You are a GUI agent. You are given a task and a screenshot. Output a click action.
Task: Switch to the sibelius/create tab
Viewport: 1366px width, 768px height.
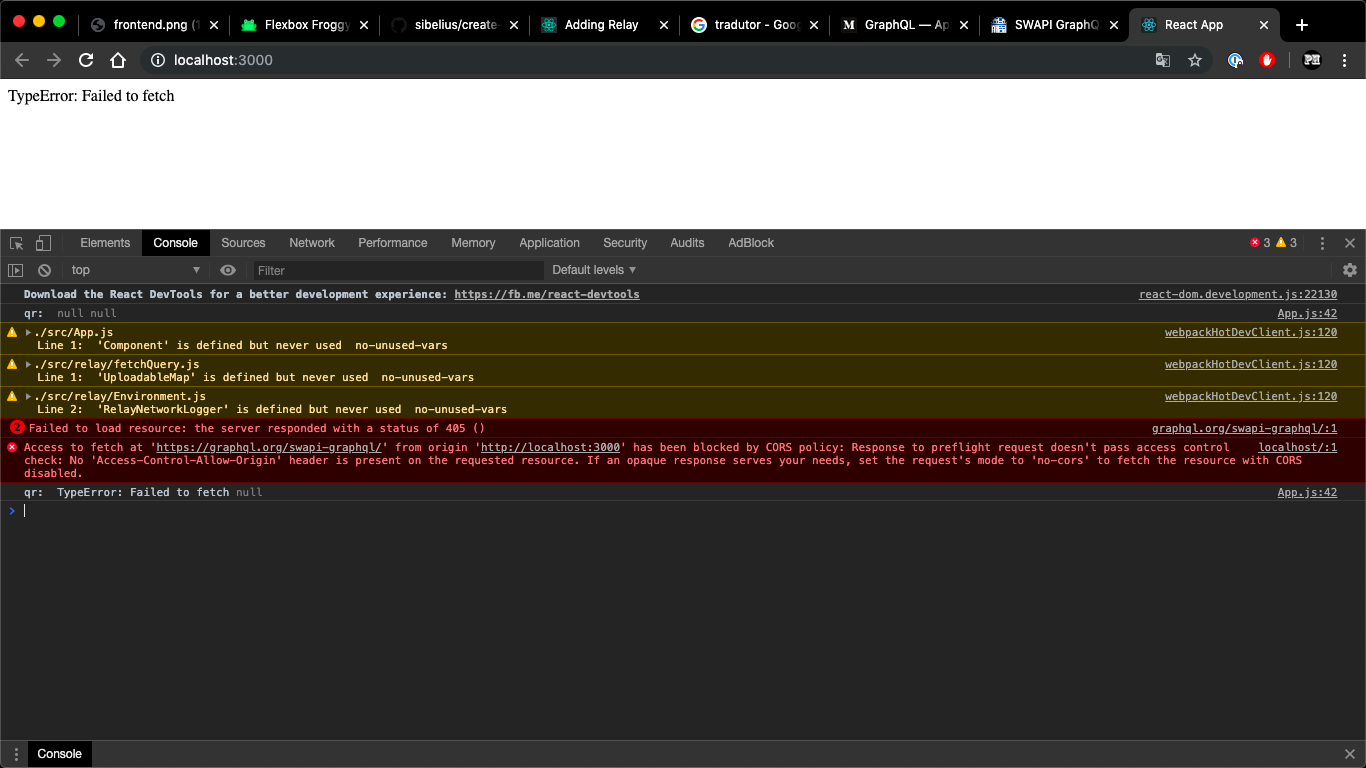click(x=455, y=25)
